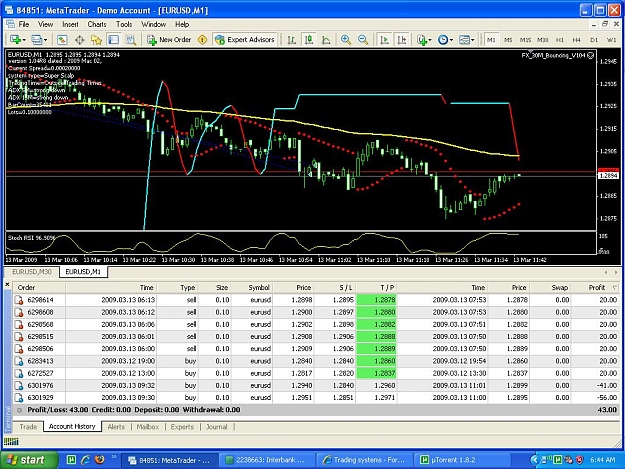Open the Data Window crosshair icon
This screenshot has height=469, width=625.
79,40
